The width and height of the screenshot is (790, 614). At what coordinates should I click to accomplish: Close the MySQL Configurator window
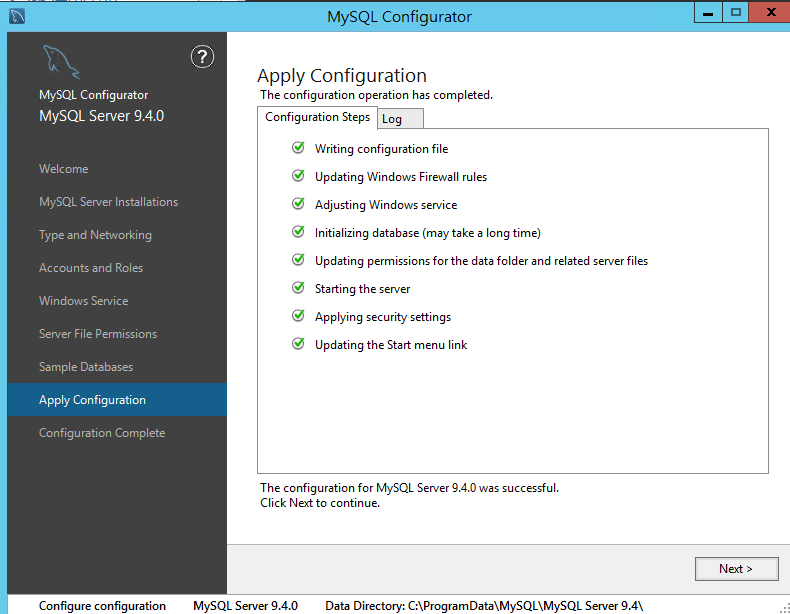coord(770,13)
